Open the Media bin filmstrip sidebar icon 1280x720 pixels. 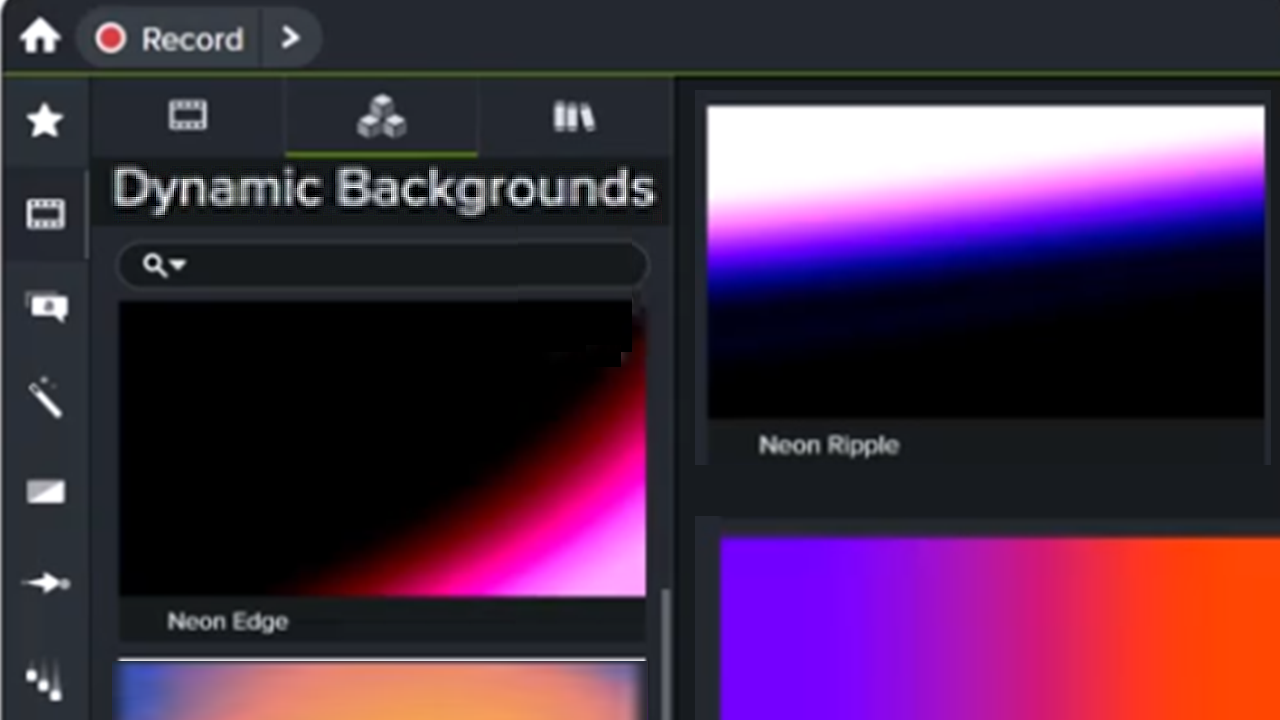tap(45, 212)
